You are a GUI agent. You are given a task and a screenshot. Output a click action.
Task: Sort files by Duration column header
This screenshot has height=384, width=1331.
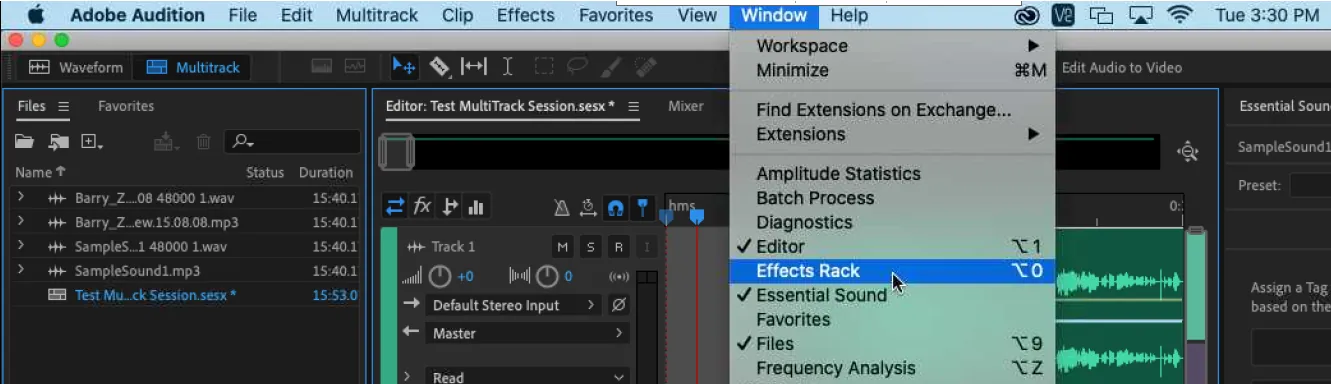coord(326,172)
